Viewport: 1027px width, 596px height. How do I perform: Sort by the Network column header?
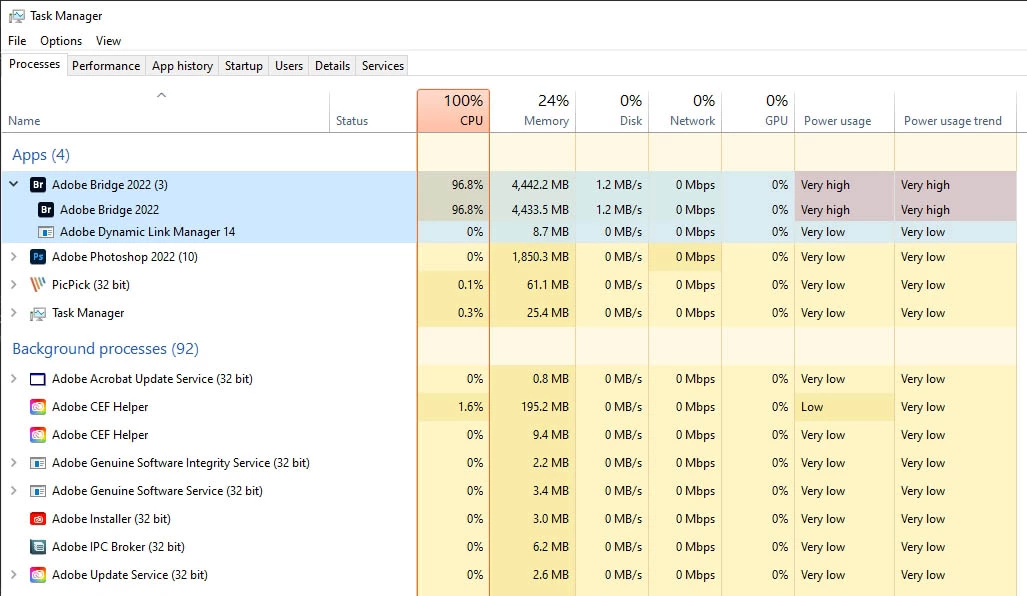coord(685,111)
